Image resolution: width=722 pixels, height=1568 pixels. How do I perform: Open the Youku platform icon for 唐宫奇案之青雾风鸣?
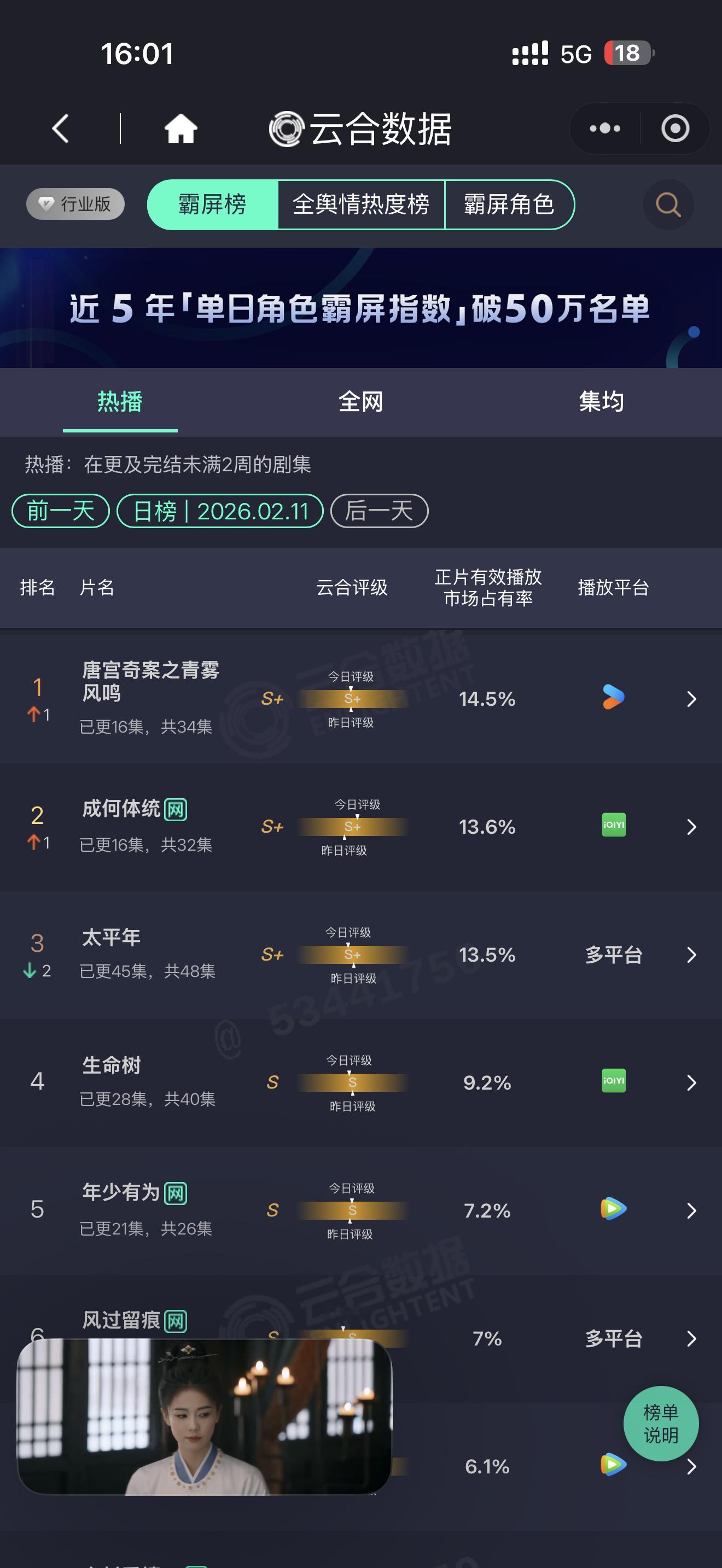[x=613, y=699]
